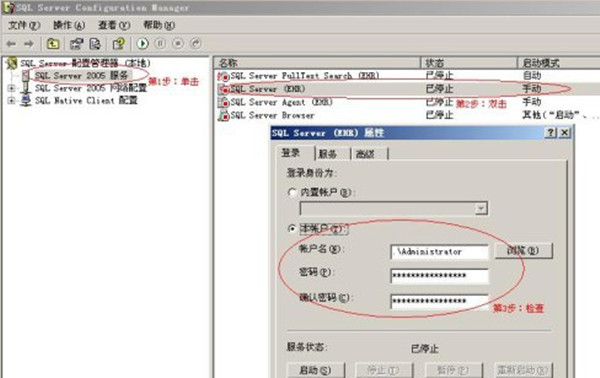Switch to the 高级 tab
Screen dimensions: 600x378
tap(369, 154)
